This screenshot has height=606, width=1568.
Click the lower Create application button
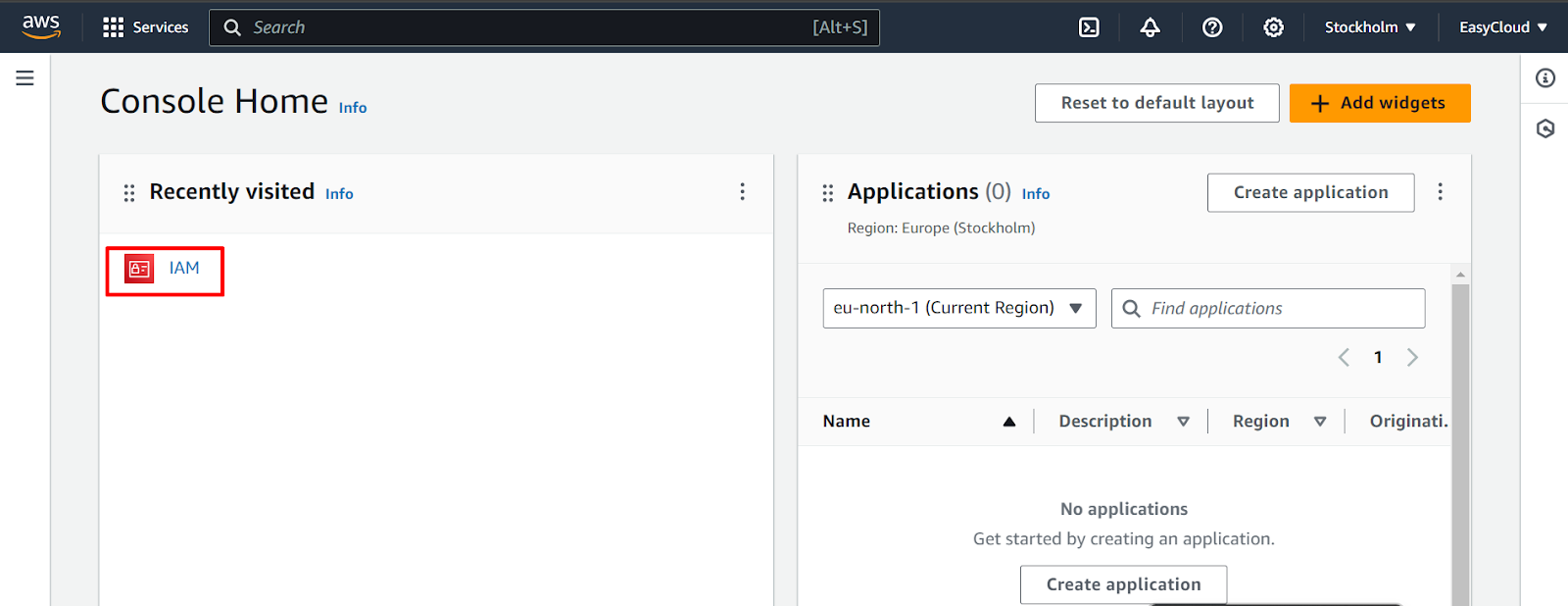click(x=1123, y=584)
